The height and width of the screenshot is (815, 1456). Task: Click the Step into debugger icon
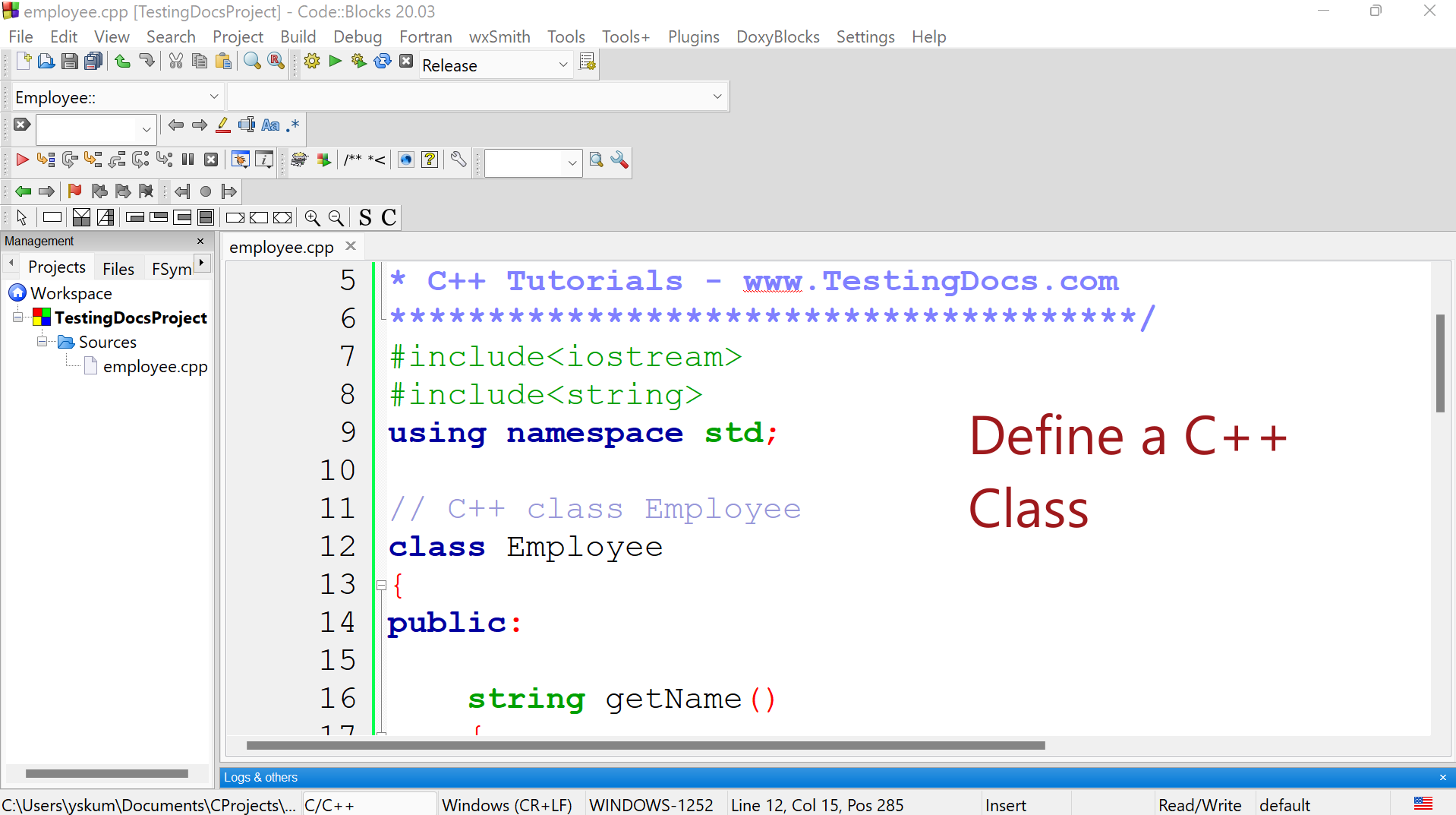93,160
